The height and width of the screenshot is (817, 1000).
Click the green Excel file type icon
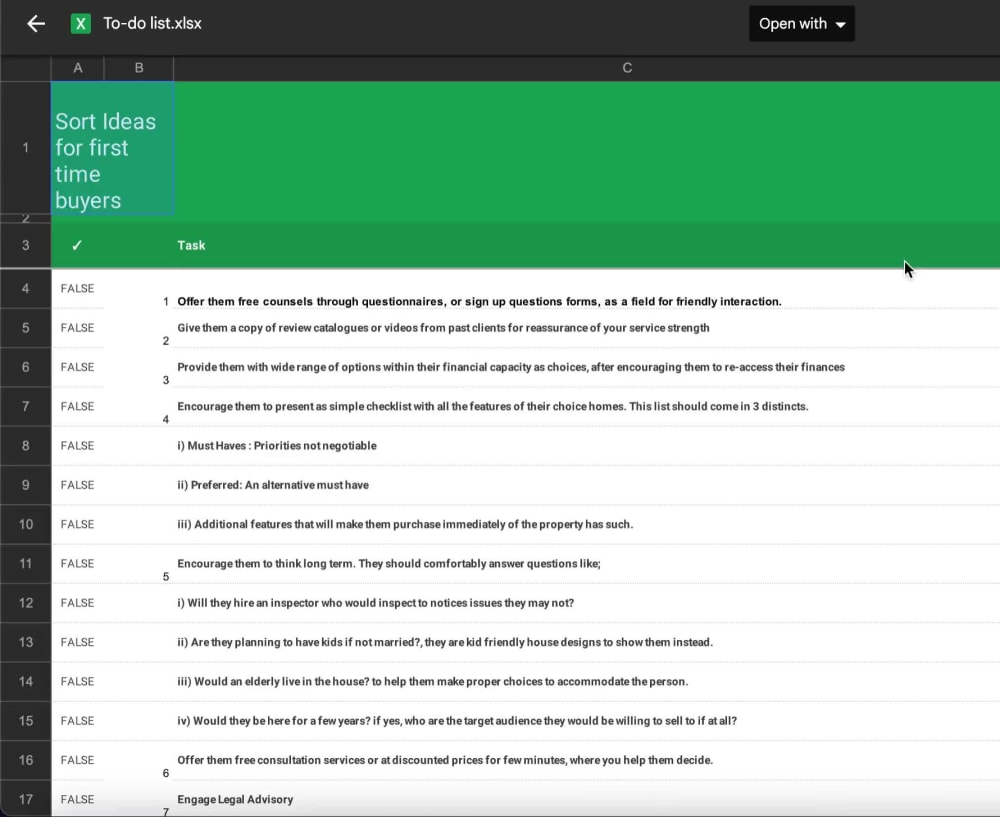pyautogui.click(x=80, y=23)
